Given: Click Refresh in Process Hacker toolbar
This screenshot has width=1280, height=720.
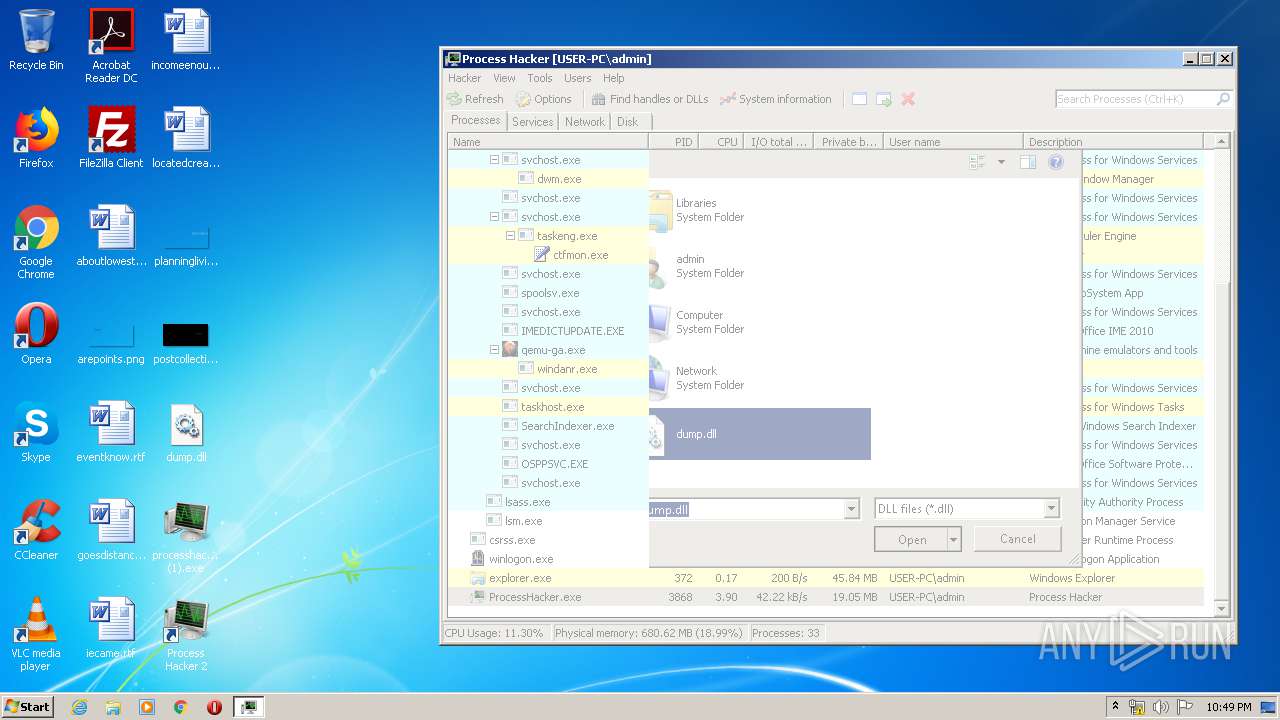Looking at the screenshot, I should [476, 99].
